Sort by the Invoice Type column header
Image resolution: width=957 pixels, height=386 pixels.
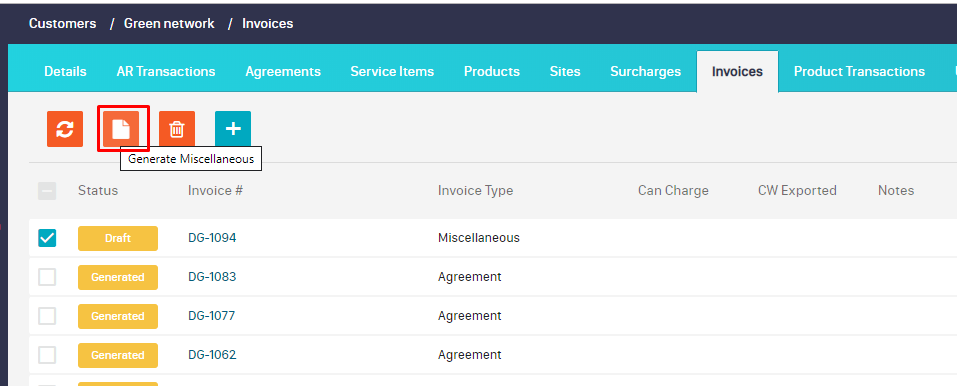[x=475, y=191]
